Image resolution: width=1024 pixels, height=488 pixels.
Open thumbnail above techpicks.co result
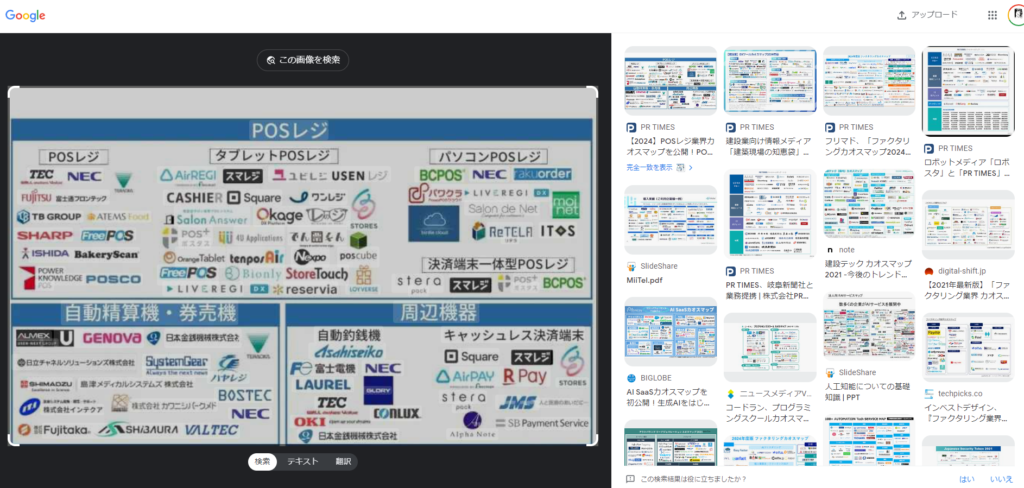point(968,347)
